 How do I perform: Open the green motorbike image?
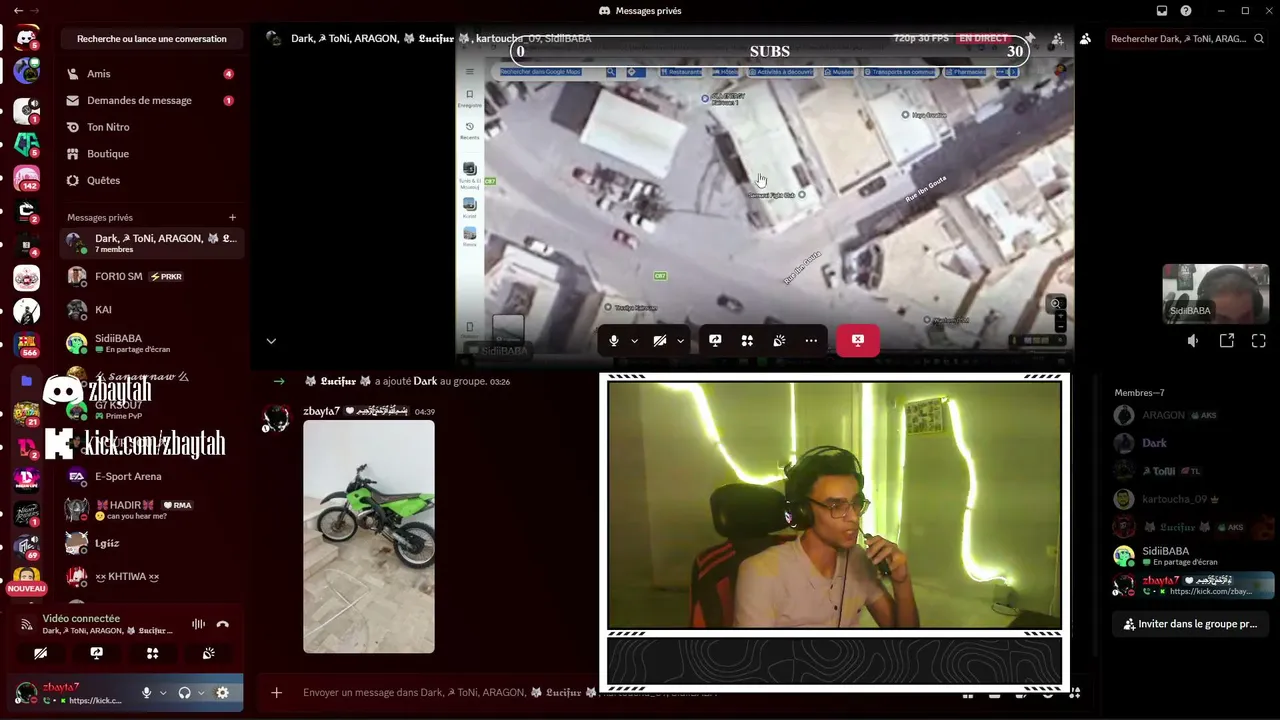tap(369, 537)
